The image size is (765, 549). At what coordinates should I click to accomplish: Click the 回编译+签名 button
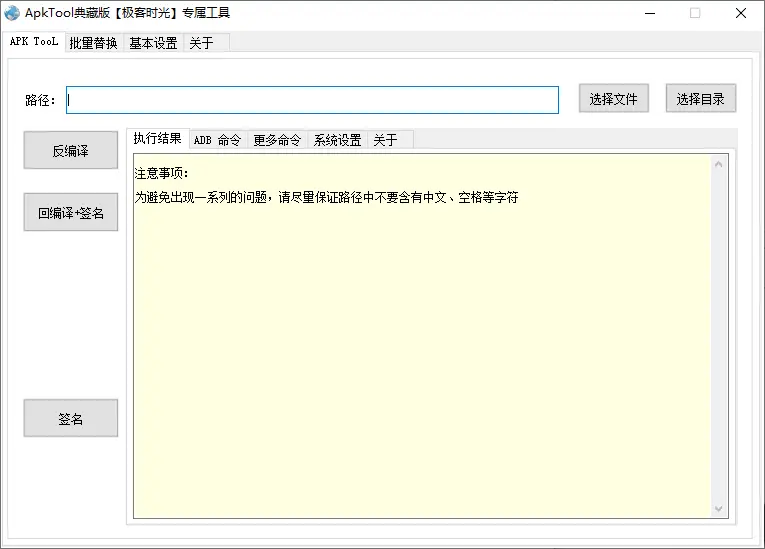[71, 212]
